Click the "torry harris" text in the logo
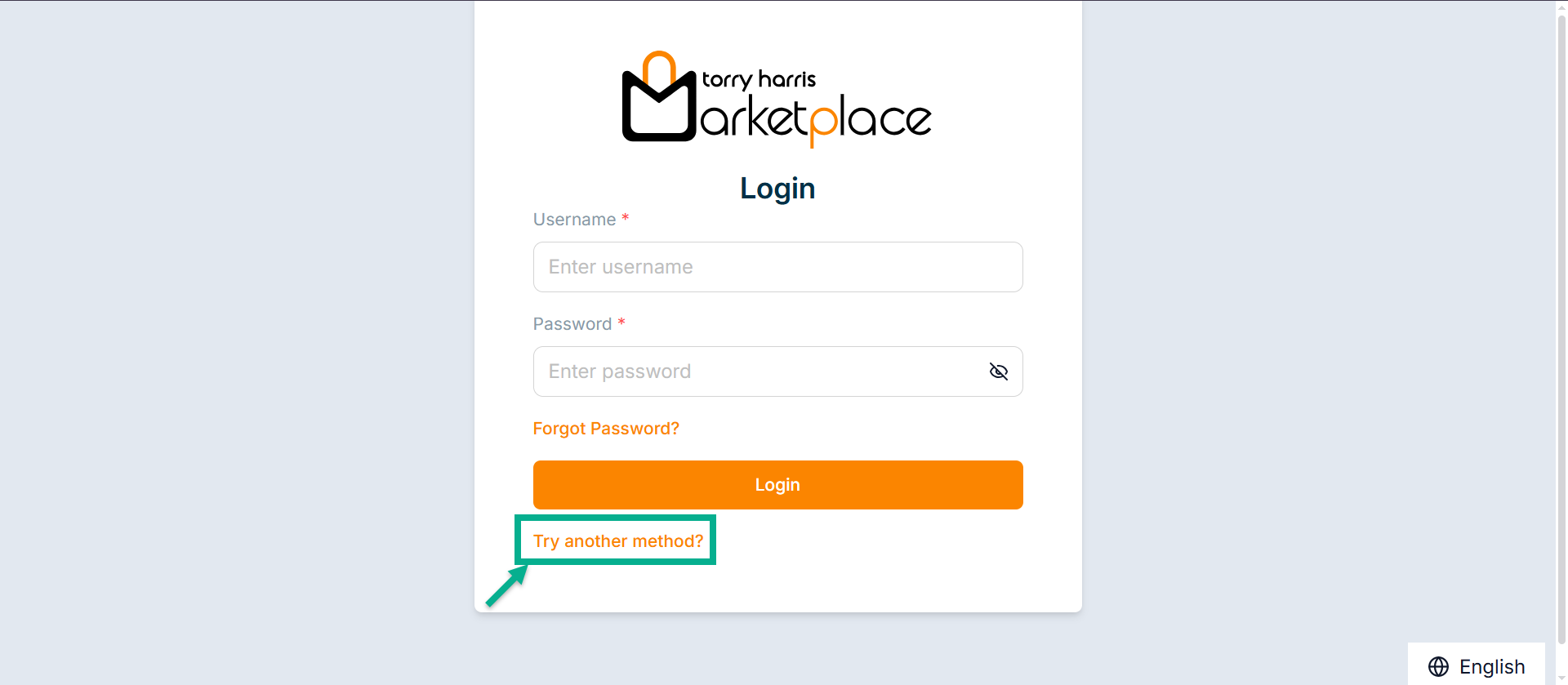This screenshot has width=1568, height=685. [759, 80]
